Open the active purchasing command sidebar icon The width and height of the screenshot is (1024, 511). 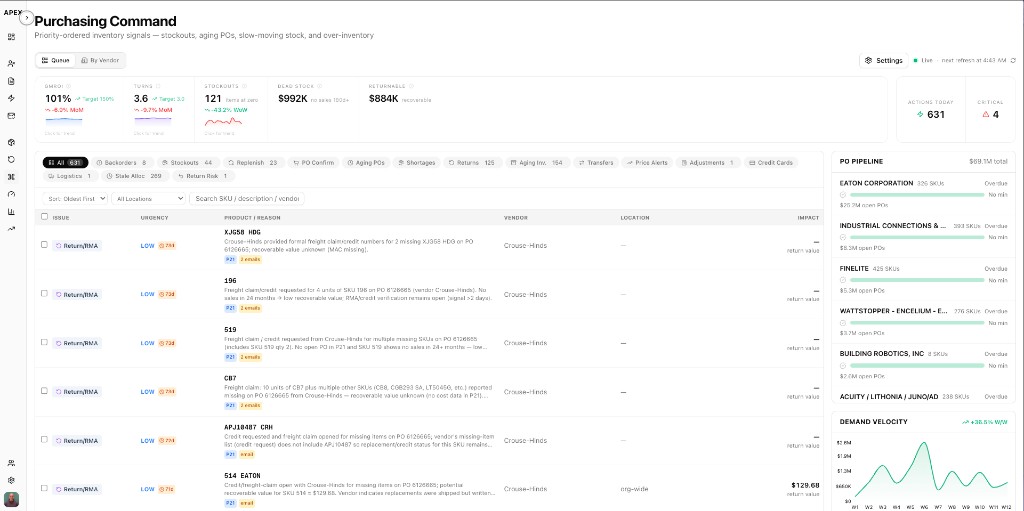coord(11,176)
